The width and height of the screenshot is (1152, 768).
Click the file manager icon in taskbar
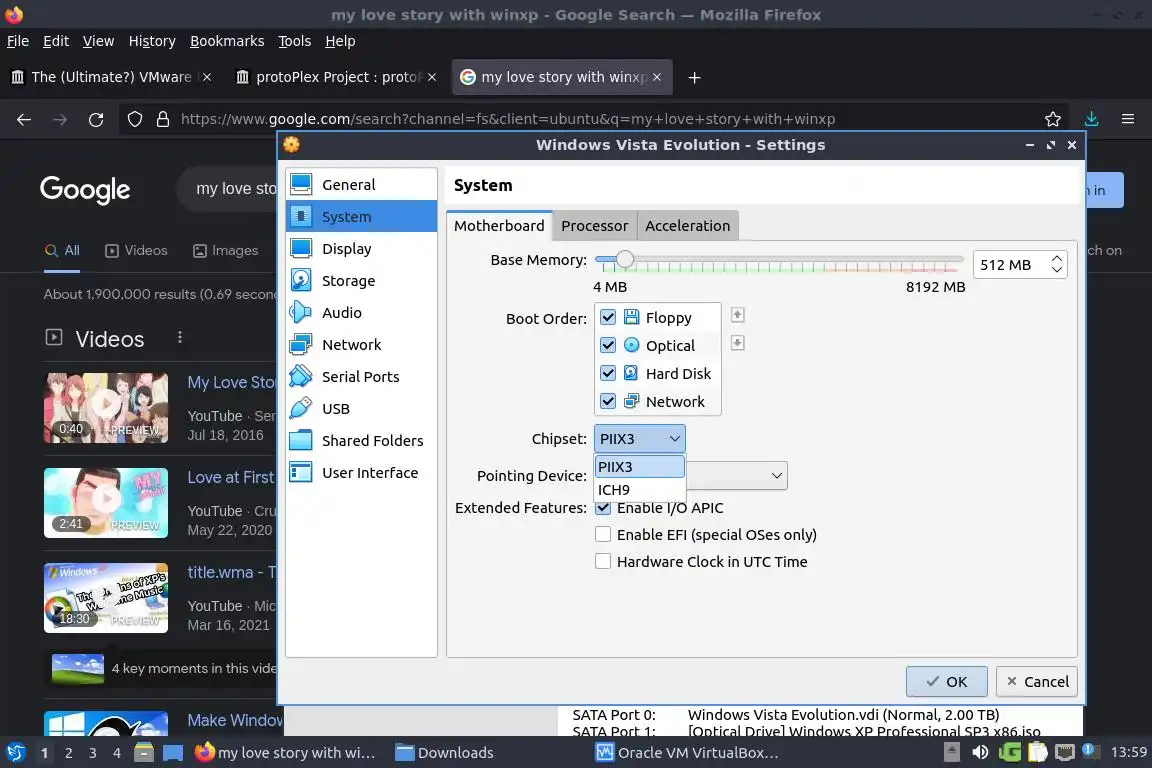[x=144, y=752]
